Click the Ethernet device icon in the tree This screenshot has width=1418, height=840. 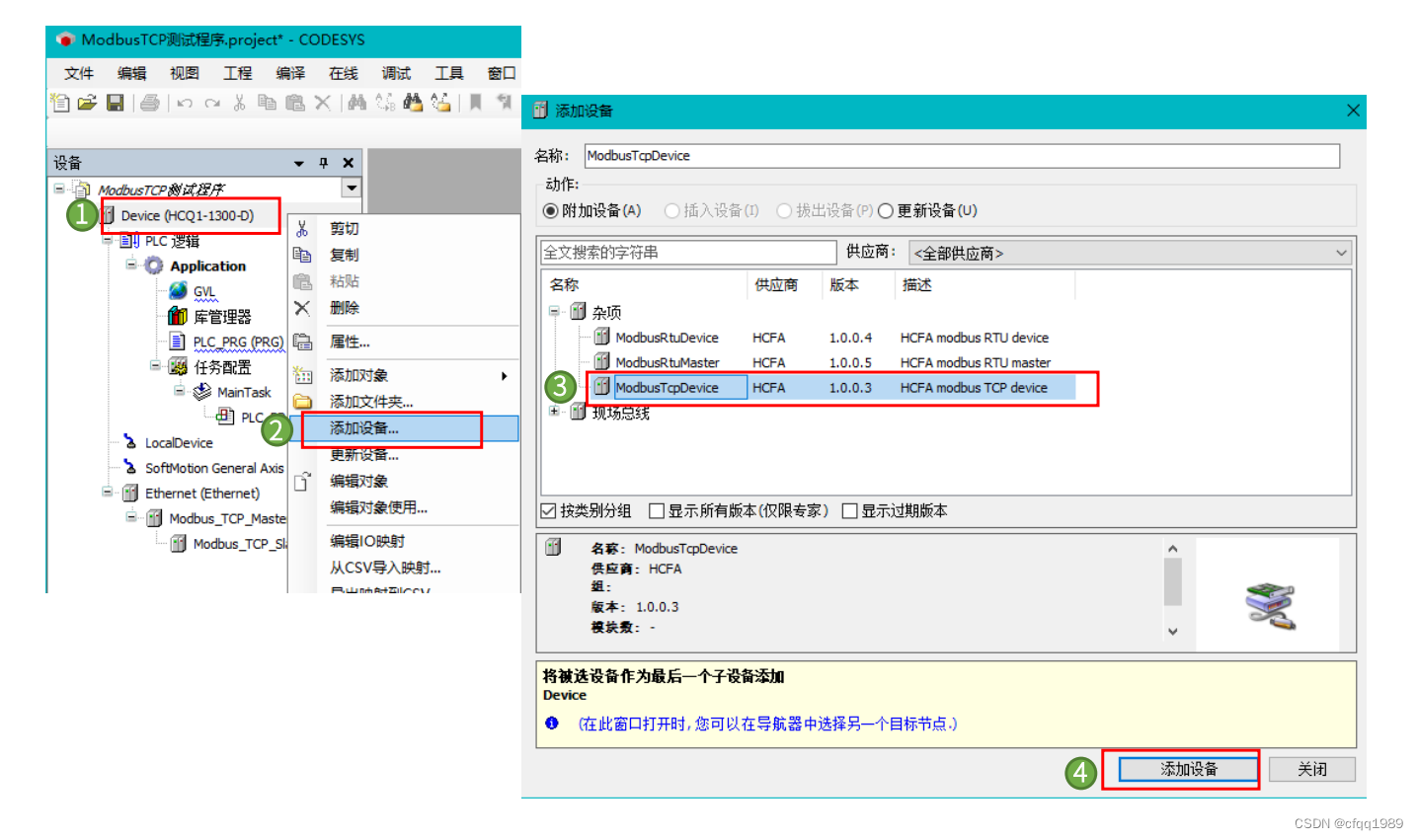click(130, 493)
